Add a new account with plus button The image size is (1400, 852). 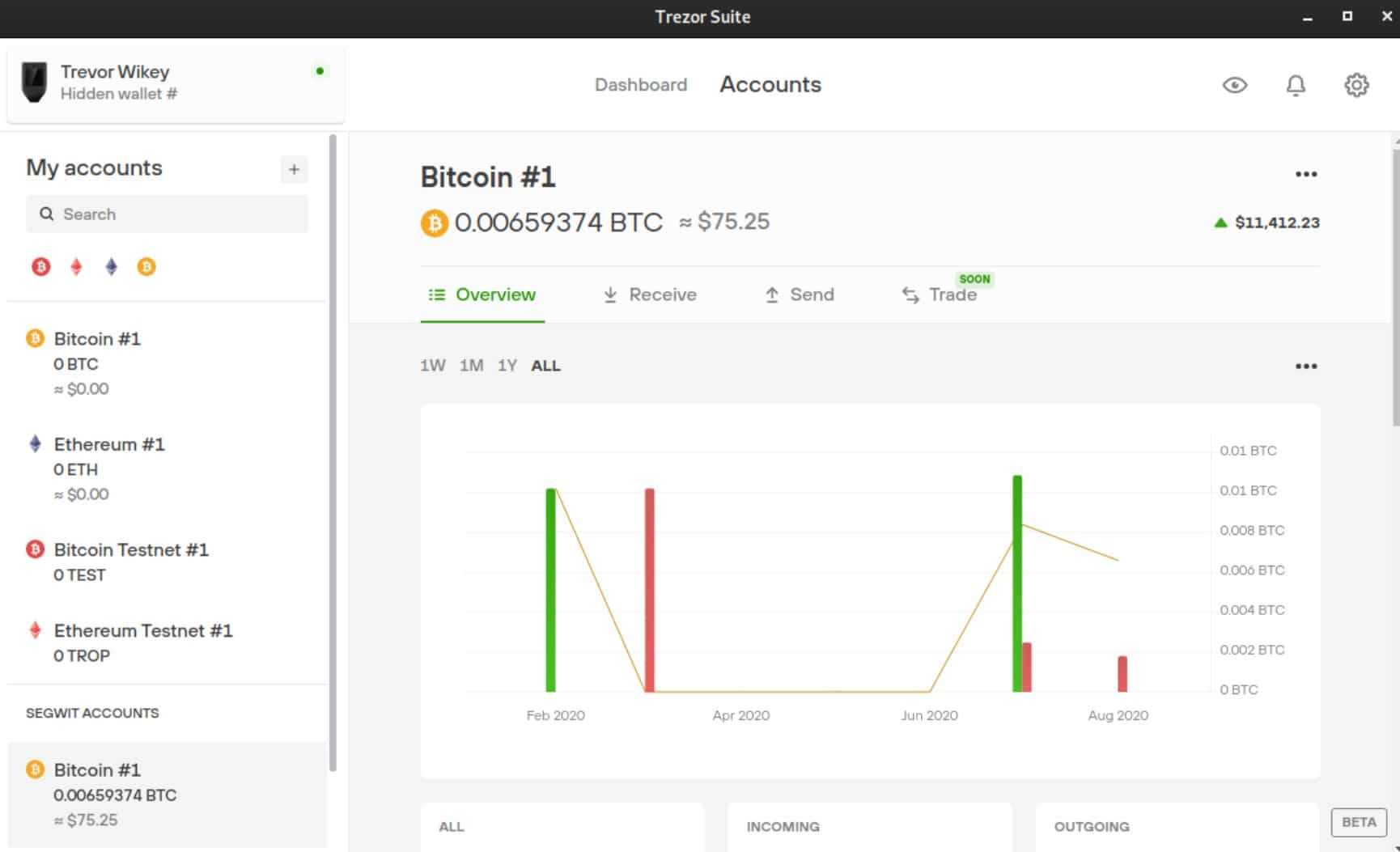pos(294,169)
